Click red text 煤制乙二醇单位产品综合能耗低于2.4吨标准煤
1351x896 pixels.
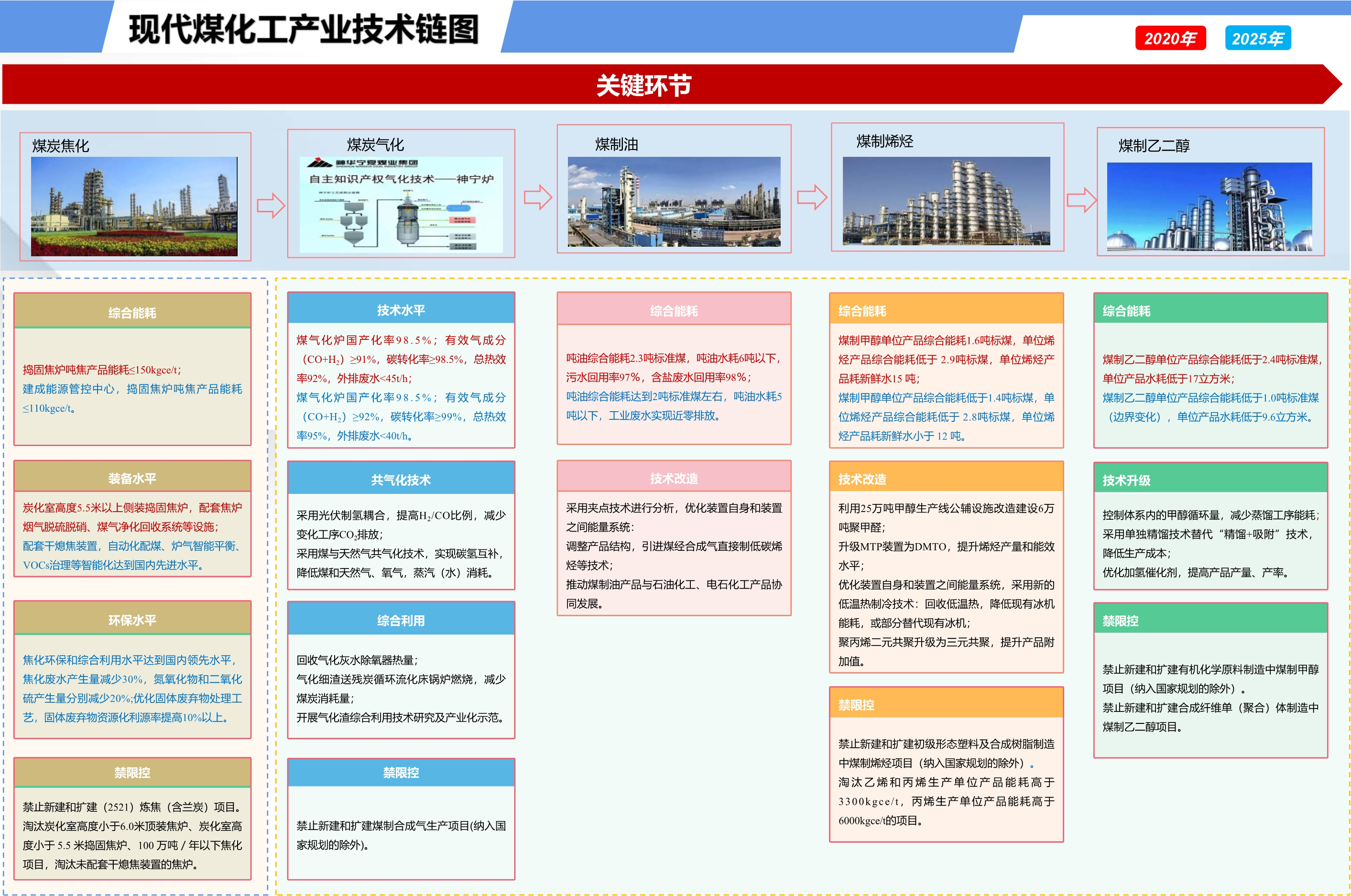coord(1210,360)
